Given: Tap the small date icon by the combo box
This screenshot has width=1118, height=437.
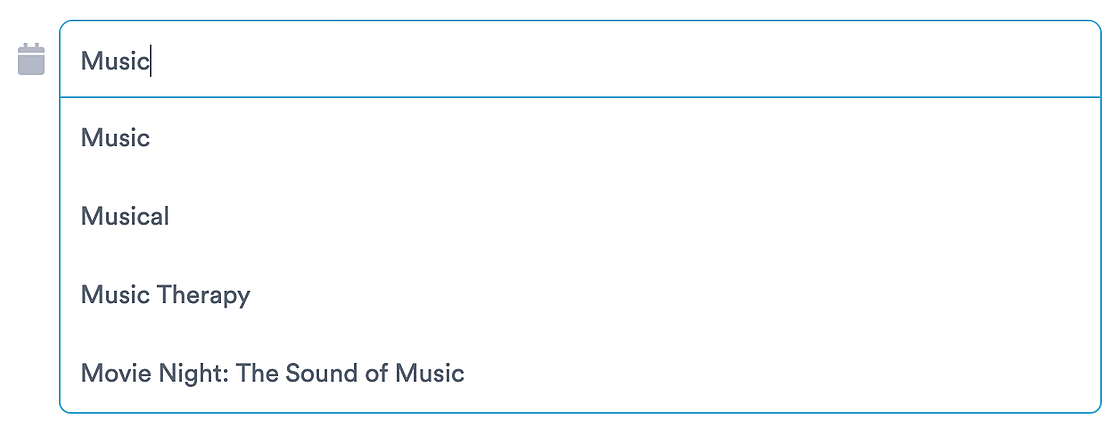Looking at the screenshot, I should pyautogui.click(x=32, y=59).
